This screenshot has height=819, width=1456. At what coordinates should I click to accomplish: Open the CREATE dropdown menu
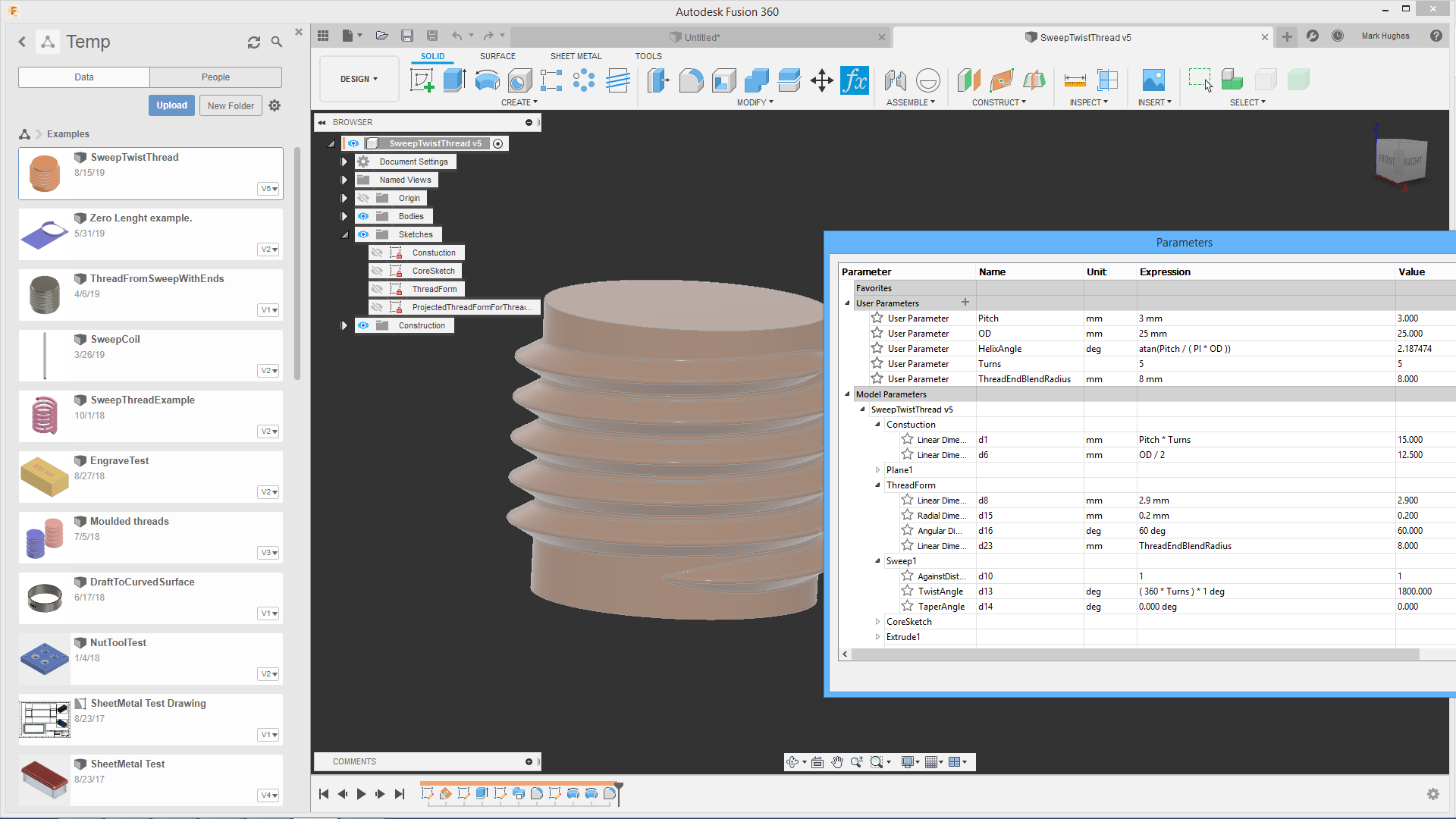(519, 102)
